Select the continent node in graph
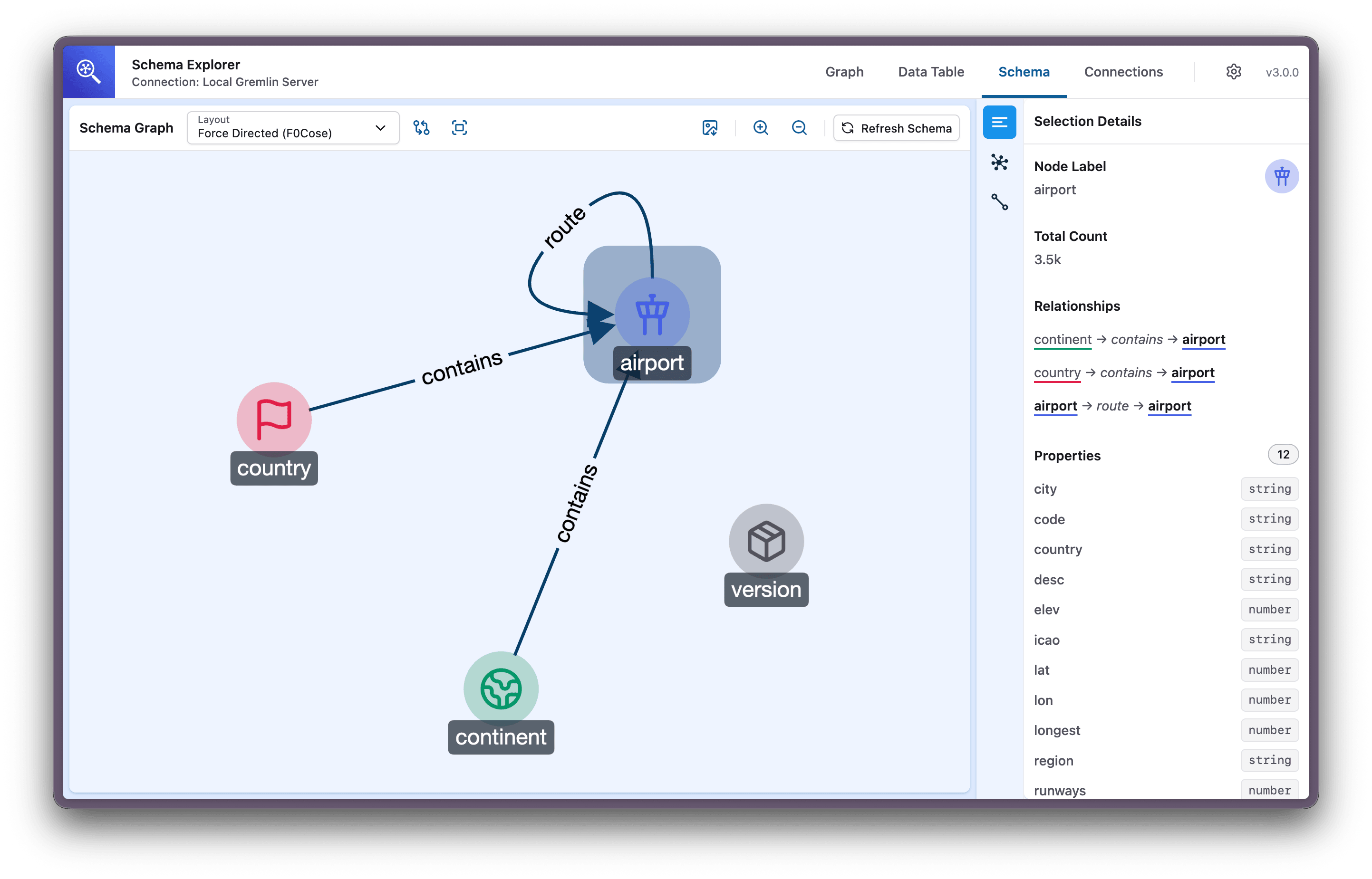 tap(501, 689)
